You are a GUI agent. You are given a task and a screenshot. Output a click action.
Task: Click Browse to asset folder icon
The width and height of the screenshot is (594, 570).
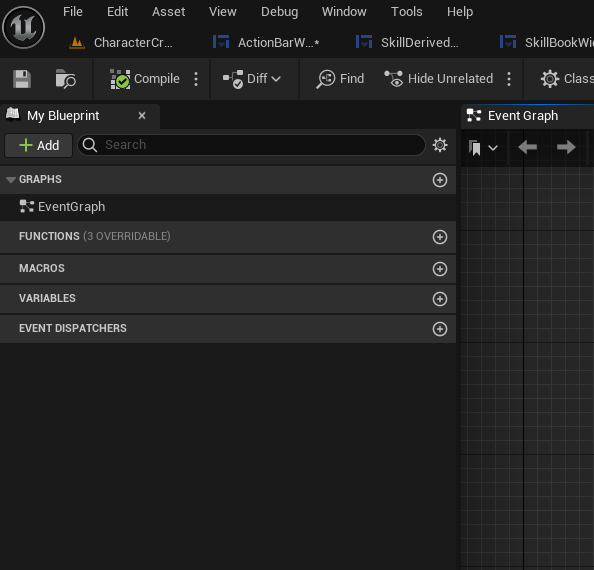65,79
